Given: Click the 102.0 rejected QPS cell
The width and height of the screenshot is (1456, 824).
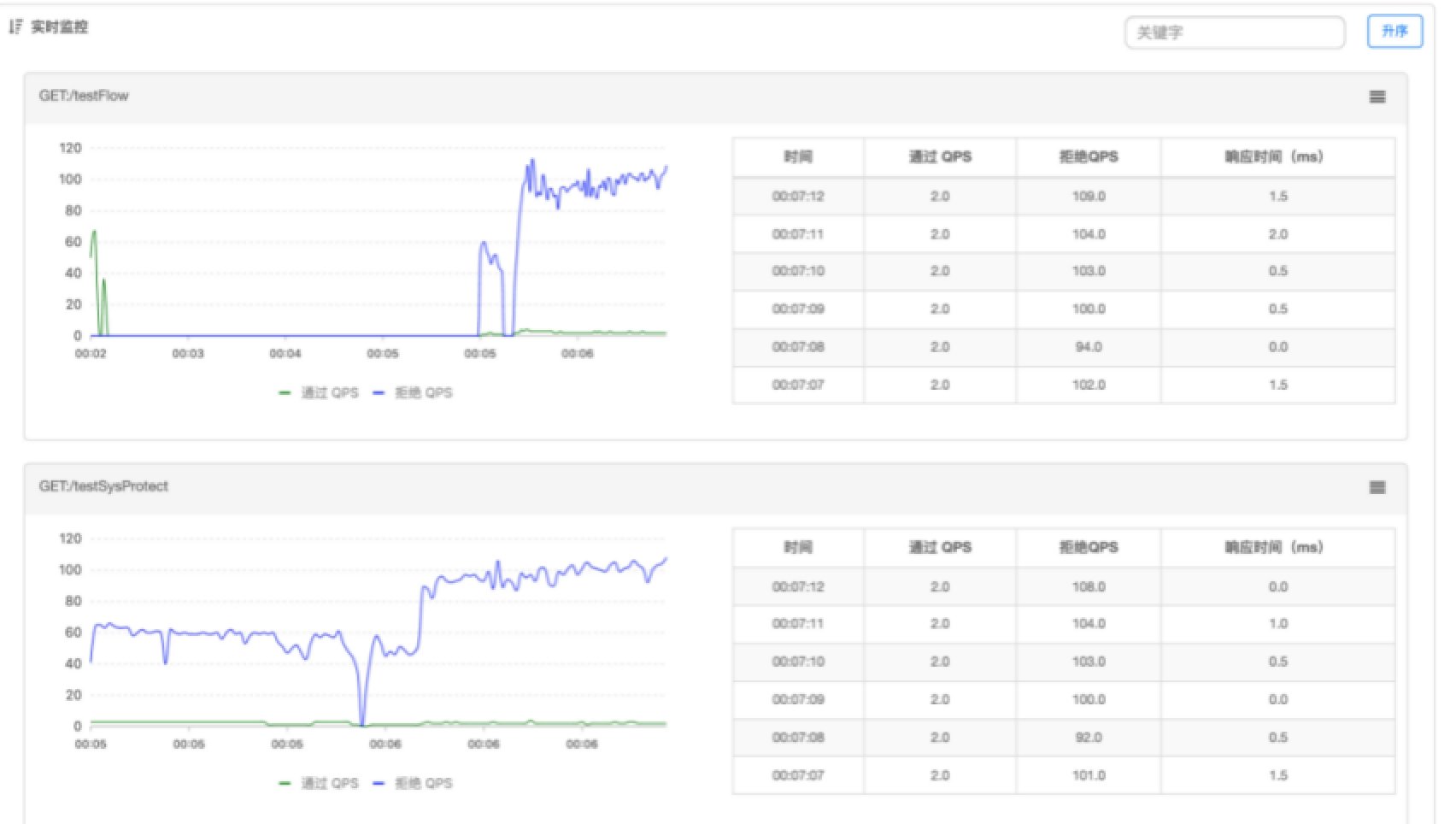Looking at the screenshot, I should point(1089,385).
